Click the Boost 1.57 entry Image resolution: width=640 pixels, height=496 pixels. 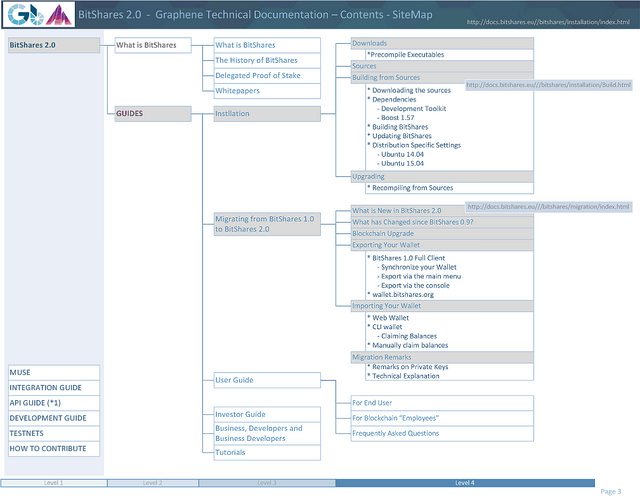[398, 118]
